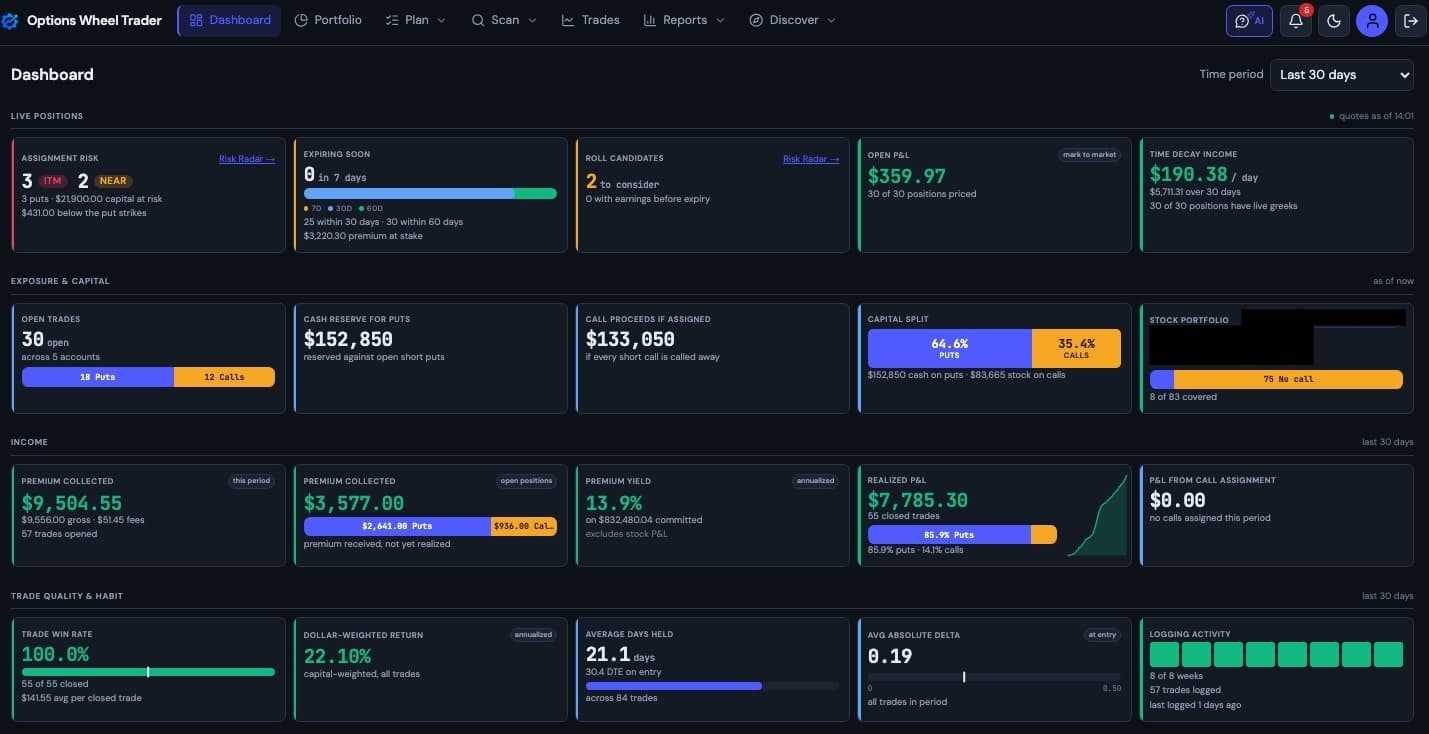Toggle dark mode with the moon icon

point(1334,21)
